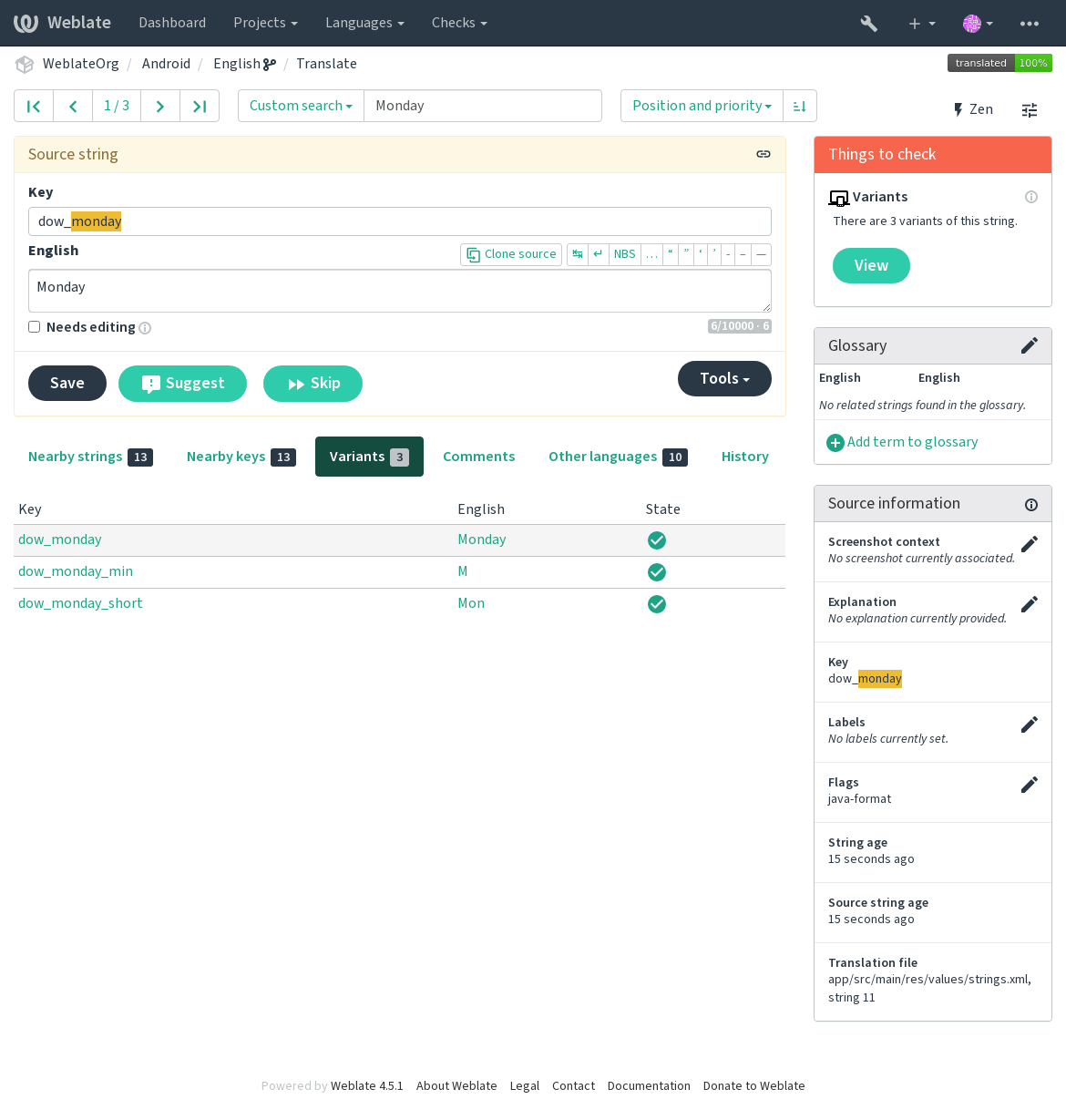Open dow_monday_min variant link
Screen dimensions: 1066x1120
pos(76,571)
